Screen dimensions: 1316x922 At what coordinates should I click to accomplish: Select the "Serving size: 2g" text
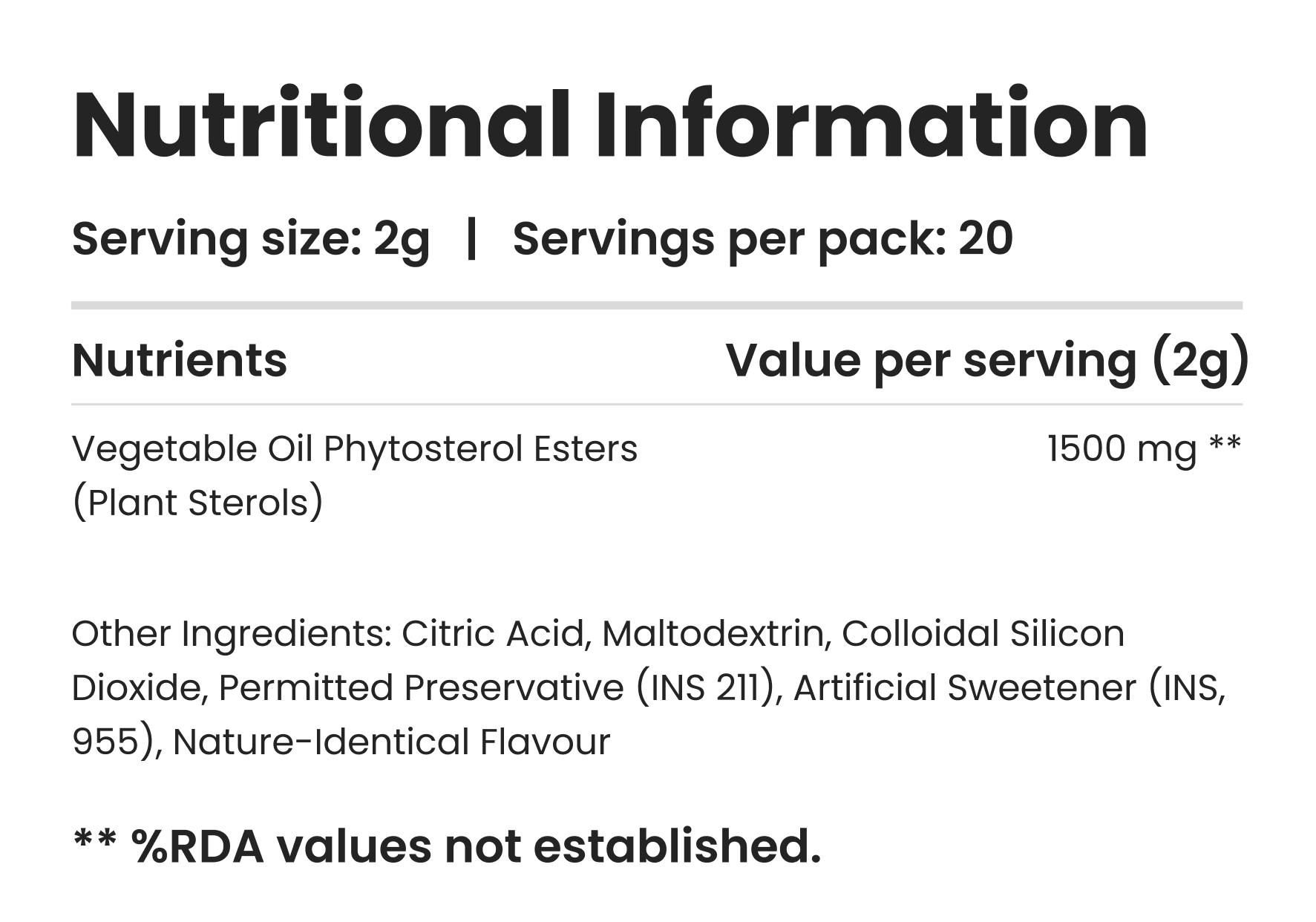(x=251, y=240)
